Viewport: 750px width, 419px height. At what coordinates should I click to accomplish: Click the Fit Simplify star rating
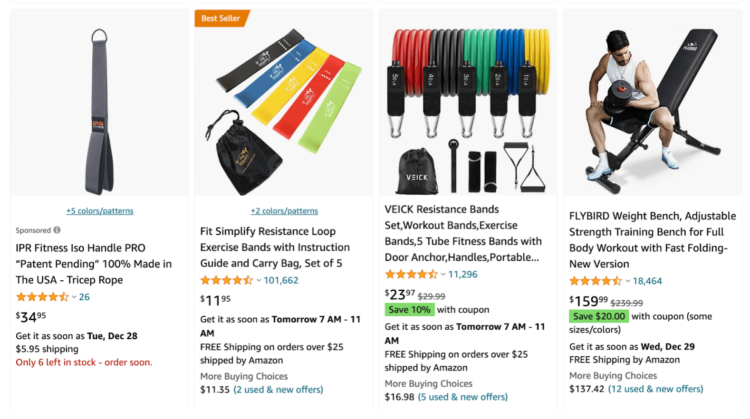(x=227, y=280)
